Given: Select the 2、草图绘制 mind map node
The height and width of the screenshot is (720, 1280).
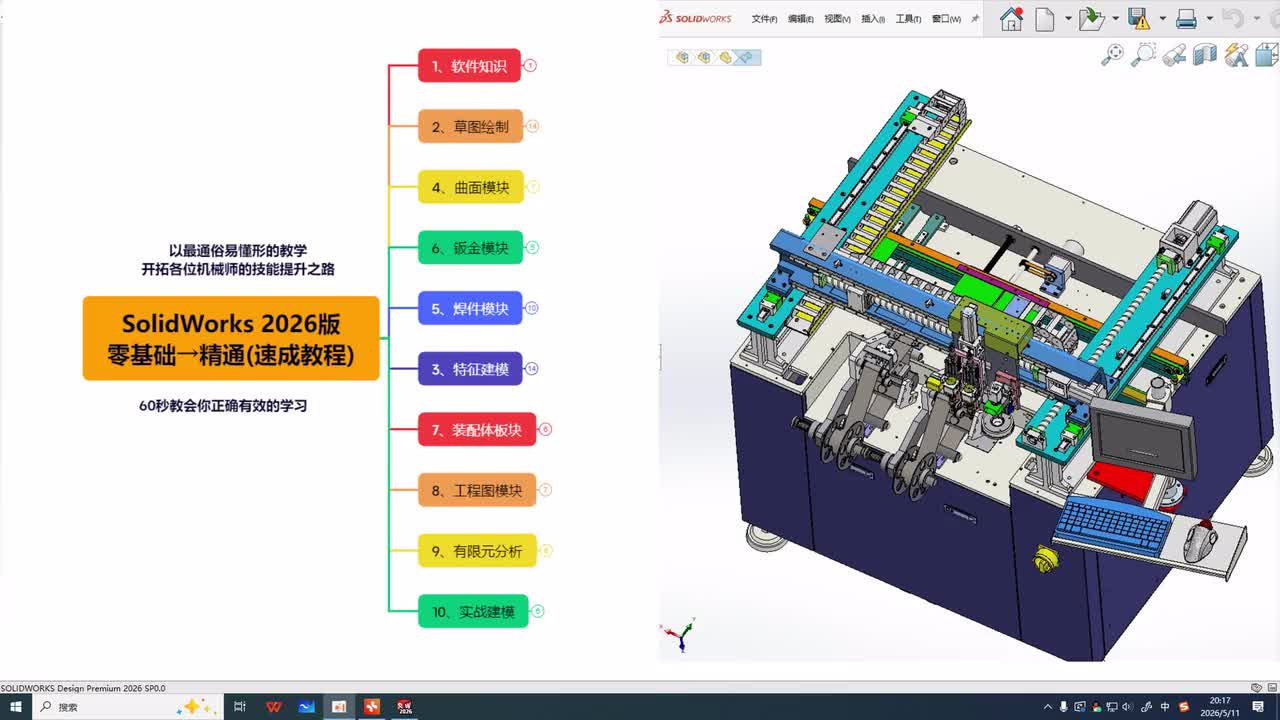Looking at the screenshot, I should point(470,127).
